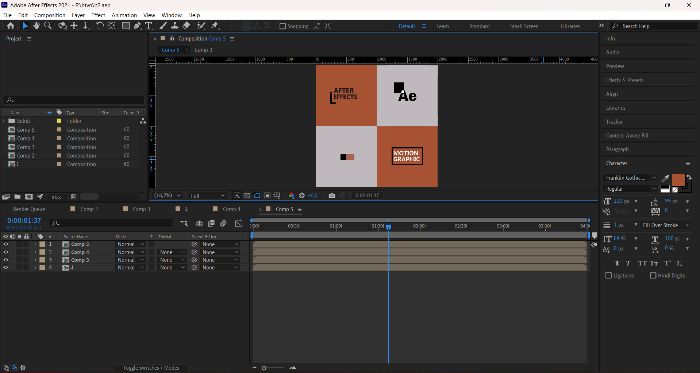Open the Window menu in menu bar

click(x=172, y=15)
